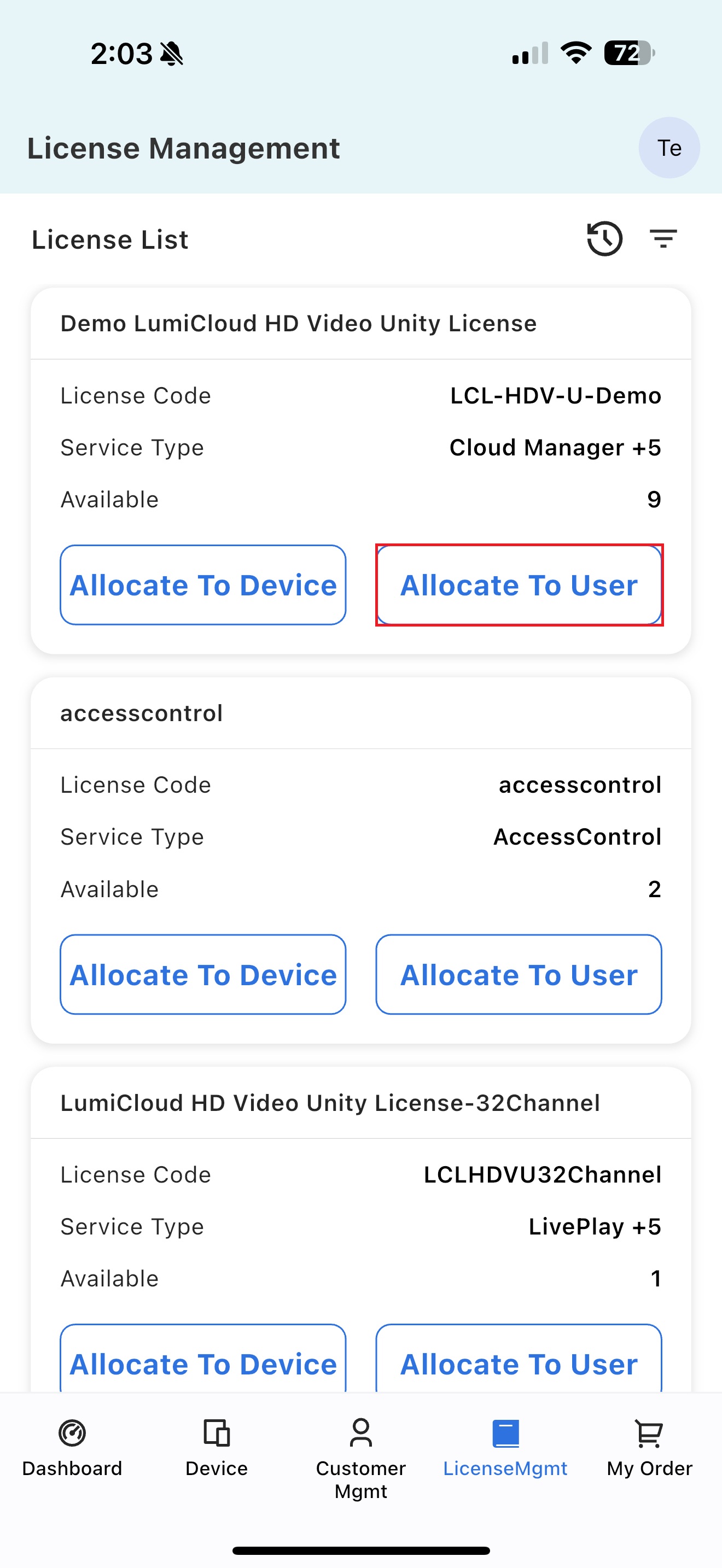The height and width of the screenshot is (1568, 722).
Task: Tap the accesscontrol card title
Action: pyautogui.click(x=141, y=713)
